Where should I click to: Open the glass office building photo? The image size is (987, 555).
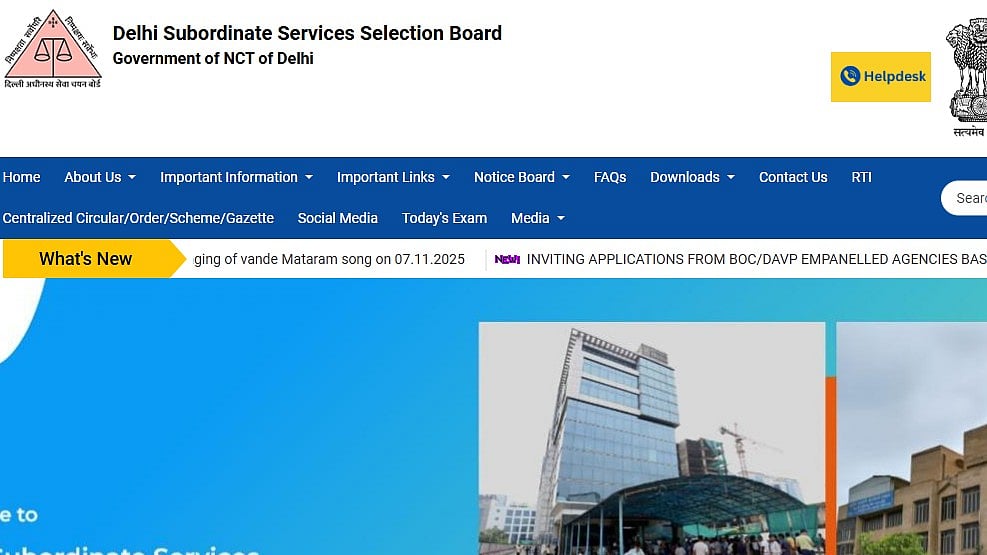point(651,438)
